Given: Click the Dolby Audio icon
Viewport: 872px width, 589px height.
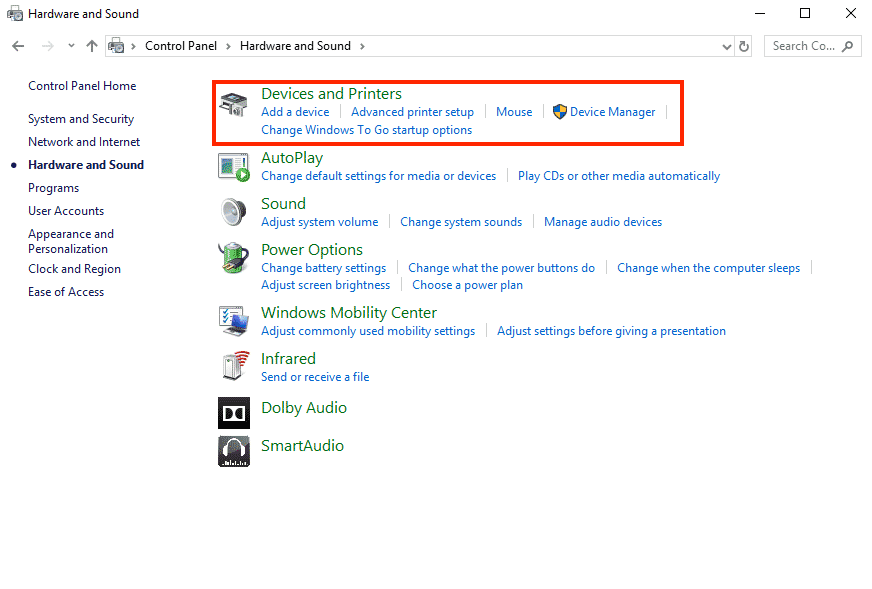Looking at the screenshot, I should coord(234,412).
